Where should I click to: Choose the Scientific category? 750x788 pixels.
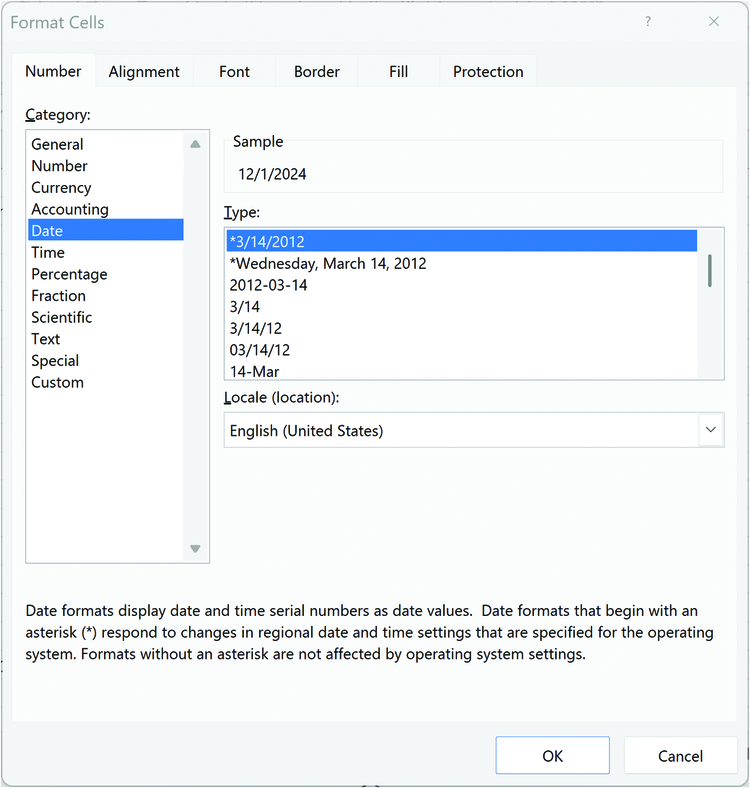[106, 317]
